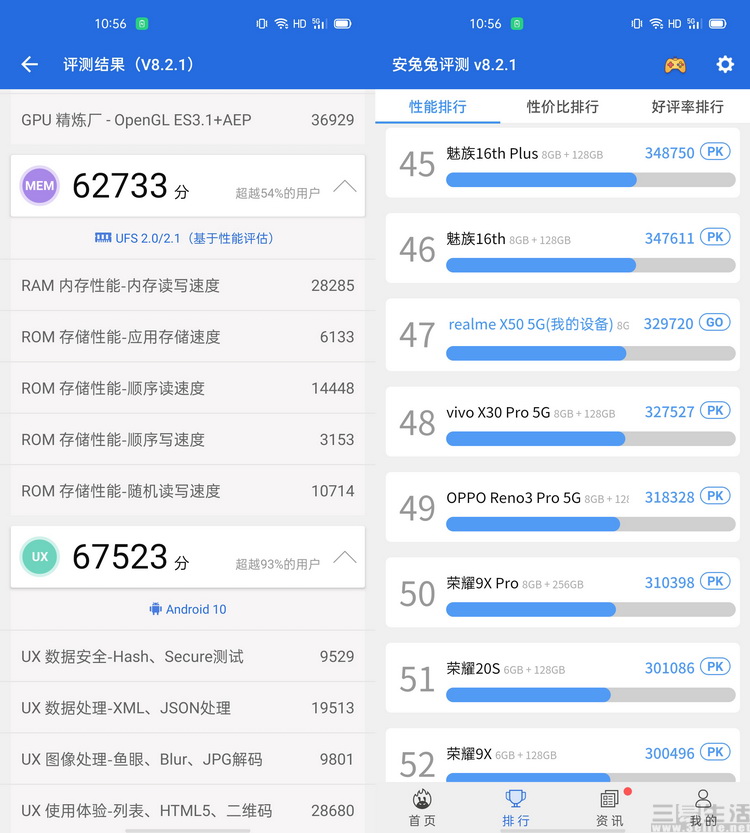Viewport: 750px width, 833px height.
Task: Tap the UFS memory chip icon
Action: [x=103, y=237]
